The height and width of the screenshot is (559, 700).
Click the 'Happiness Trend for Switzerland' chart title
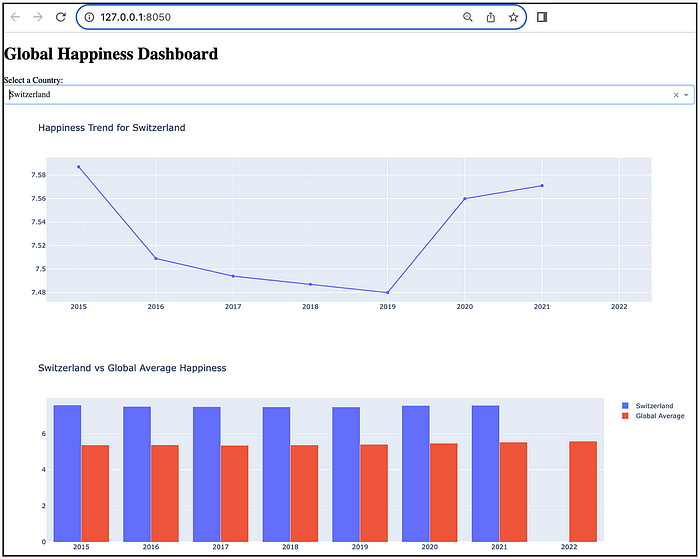(112, 128)
